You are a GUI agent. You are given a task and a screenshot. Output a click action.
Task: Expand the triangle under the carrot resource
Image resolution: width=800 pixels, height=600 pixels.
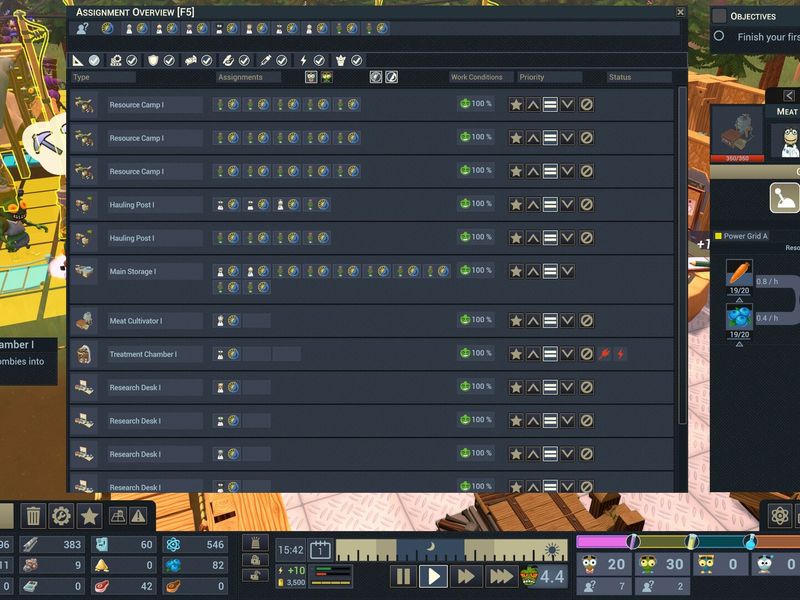739,301
